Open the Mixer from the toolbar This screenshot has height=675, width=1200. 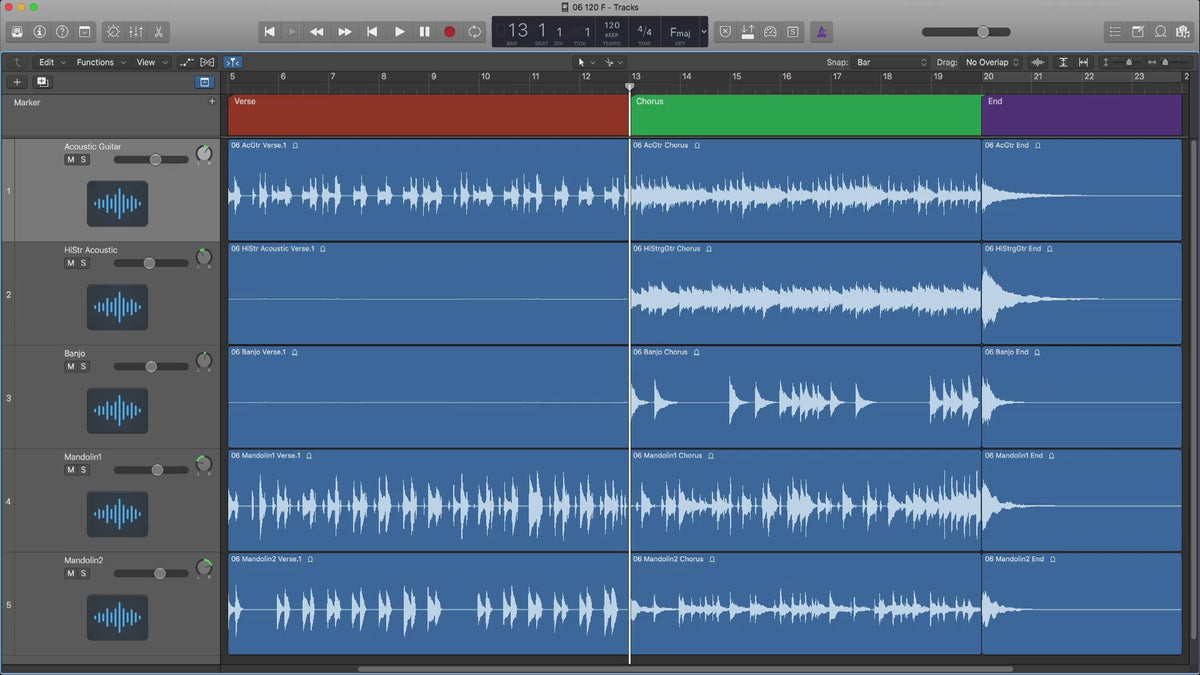(136, 32)
